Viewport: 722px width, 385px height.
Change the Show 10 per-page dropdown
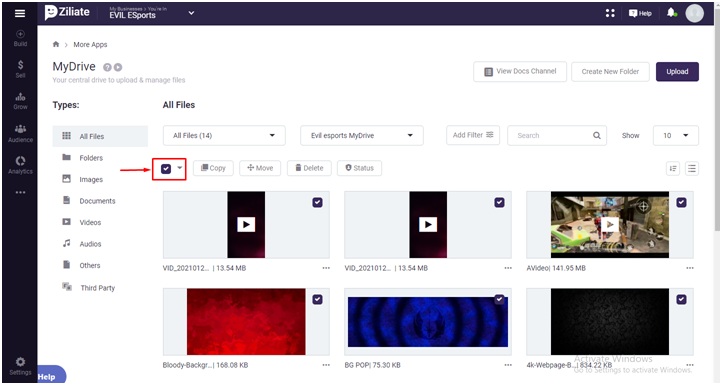(675, 135)
